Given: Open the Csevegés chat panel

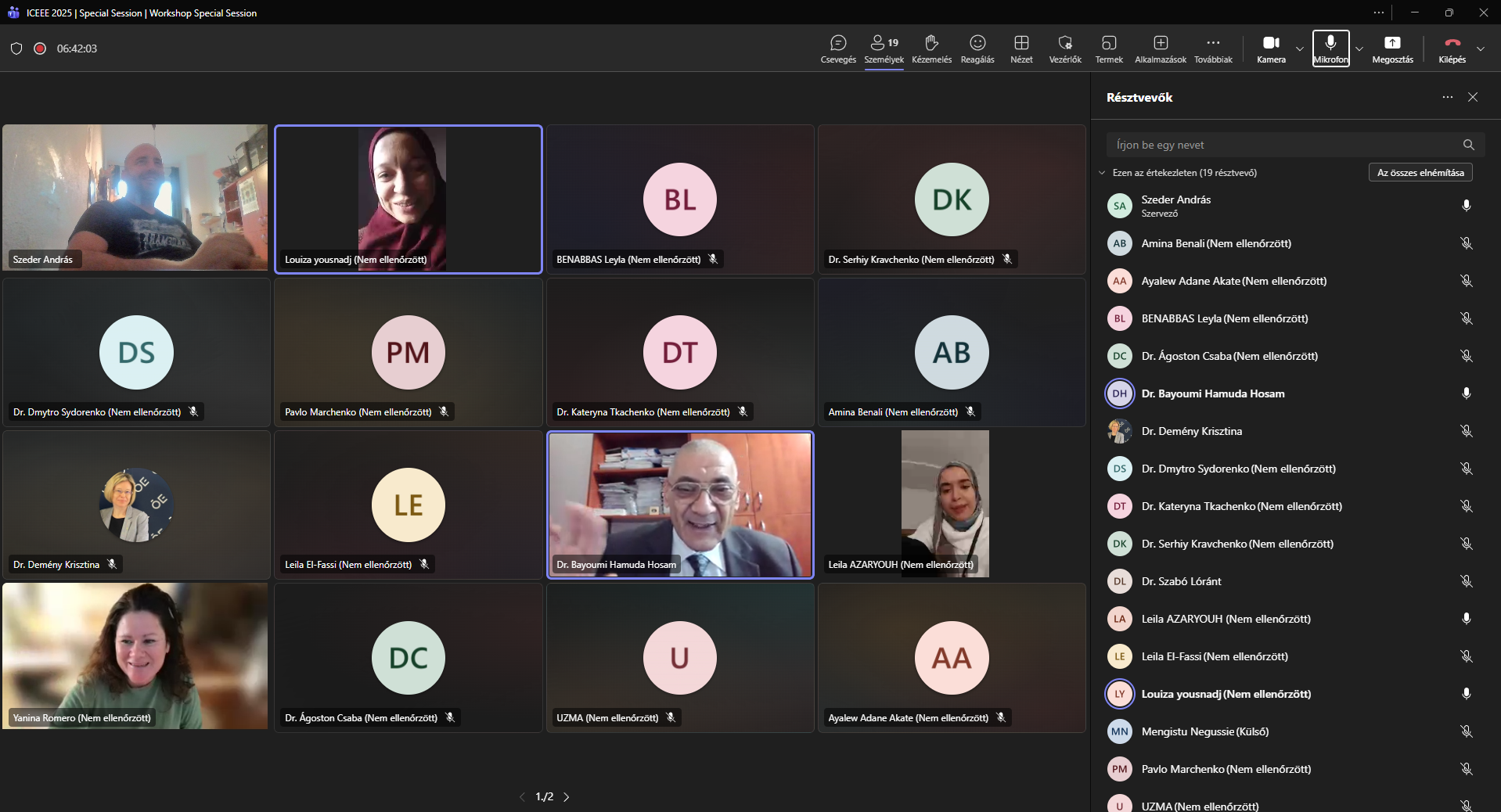Looking at the screenshot, I should pos(837,49).
